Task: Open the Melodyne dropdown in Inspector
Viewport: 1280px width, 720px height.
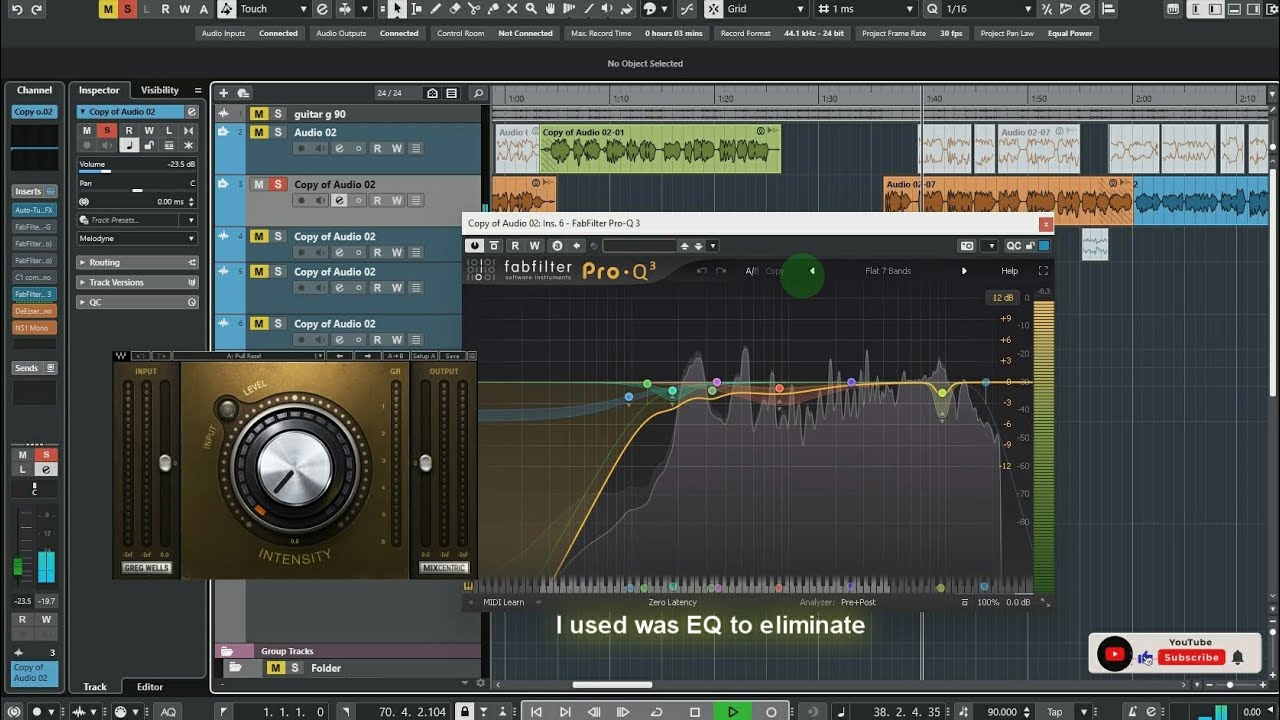Action: coord(138,238)
